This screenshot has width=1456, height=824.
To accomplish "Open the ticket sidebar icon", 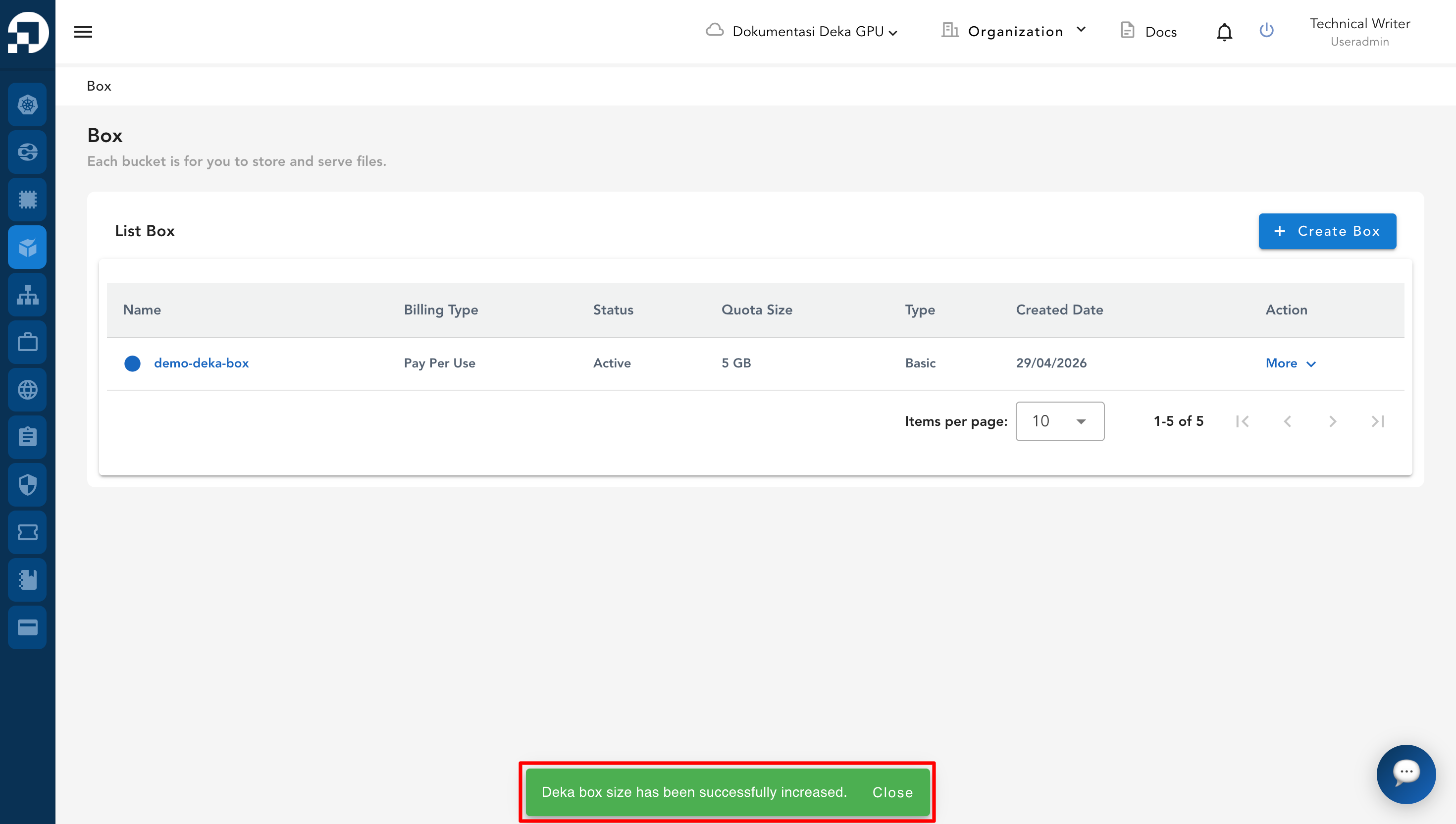I will [27, 532].
